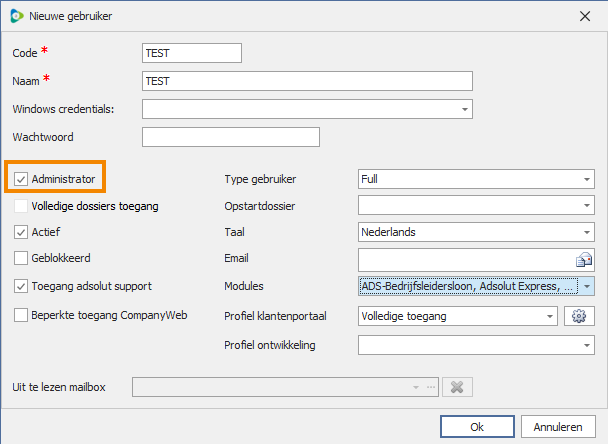The image size is (608, 444).
Task: Open the Profiel ontwikkeling dropdown
Action: click(586, 345)
